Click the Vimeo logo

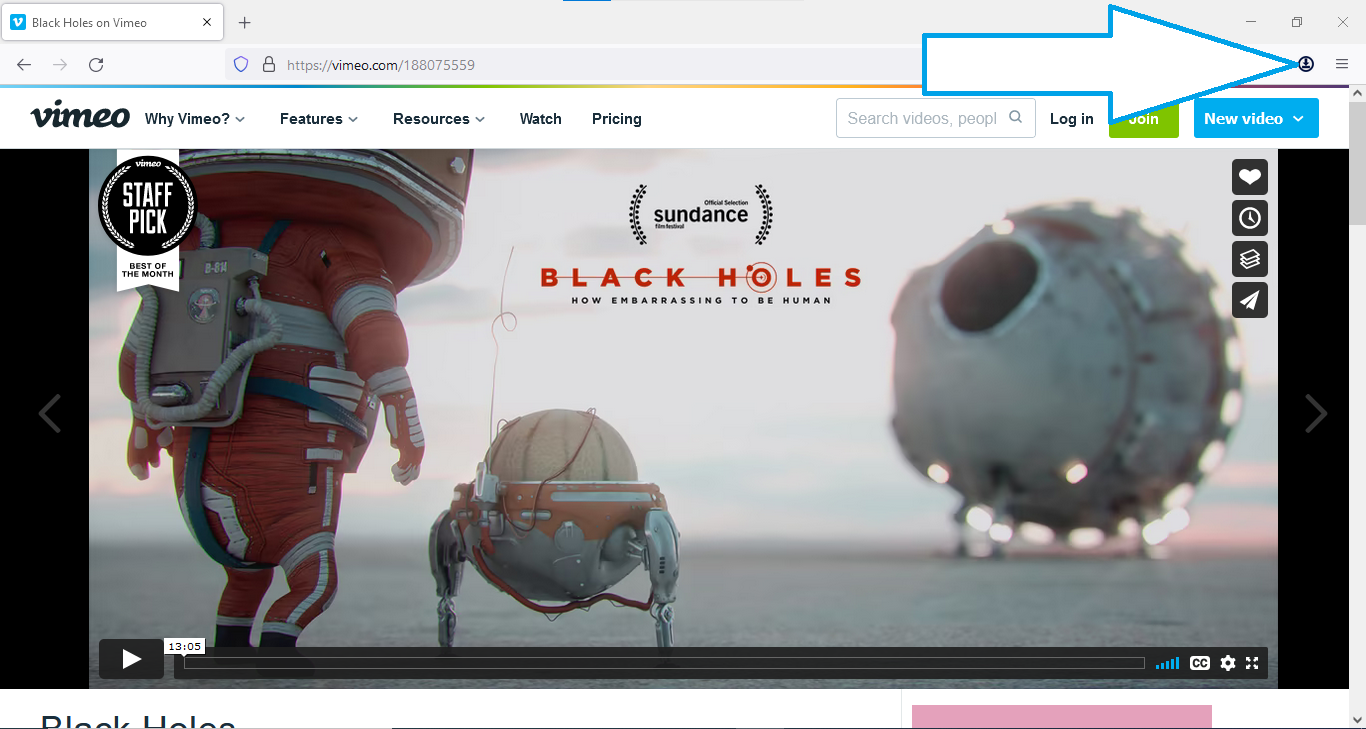coord(80,116)
